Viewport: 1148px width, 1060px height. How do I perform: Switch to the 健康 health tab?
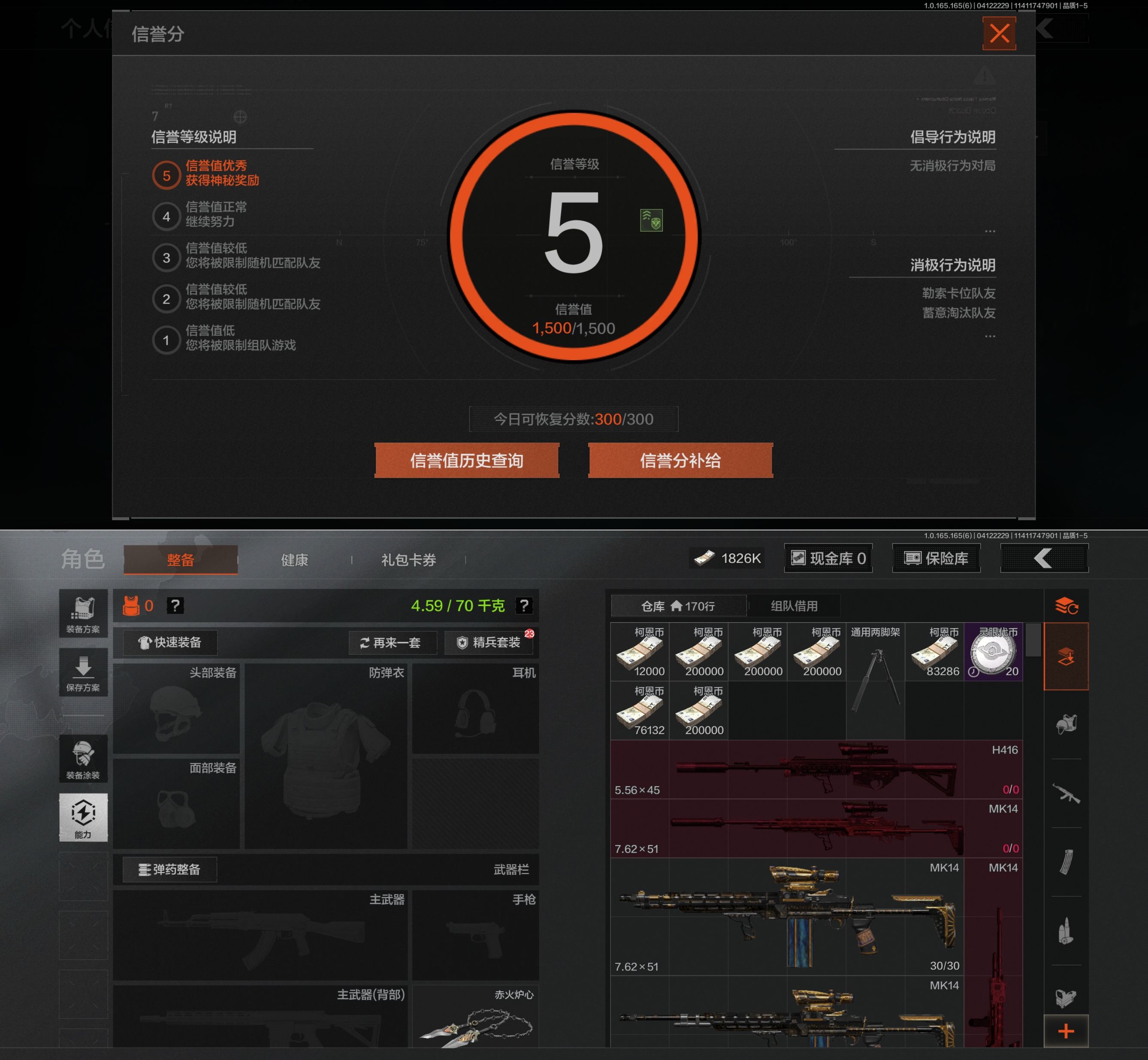pyautogui.click(x=294, y=560)
